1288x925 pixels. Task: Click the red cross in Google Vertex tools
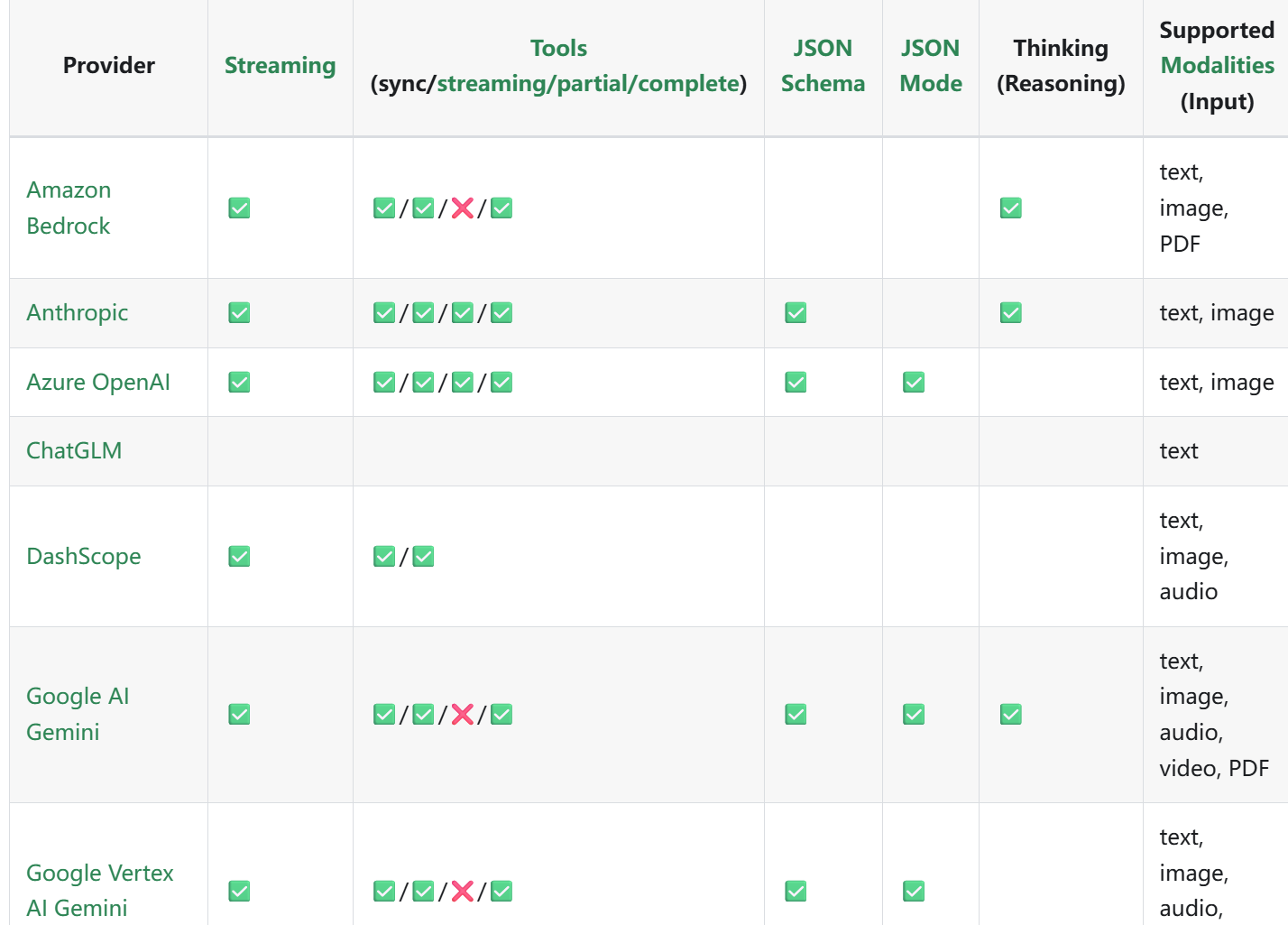tap(463, 892)
